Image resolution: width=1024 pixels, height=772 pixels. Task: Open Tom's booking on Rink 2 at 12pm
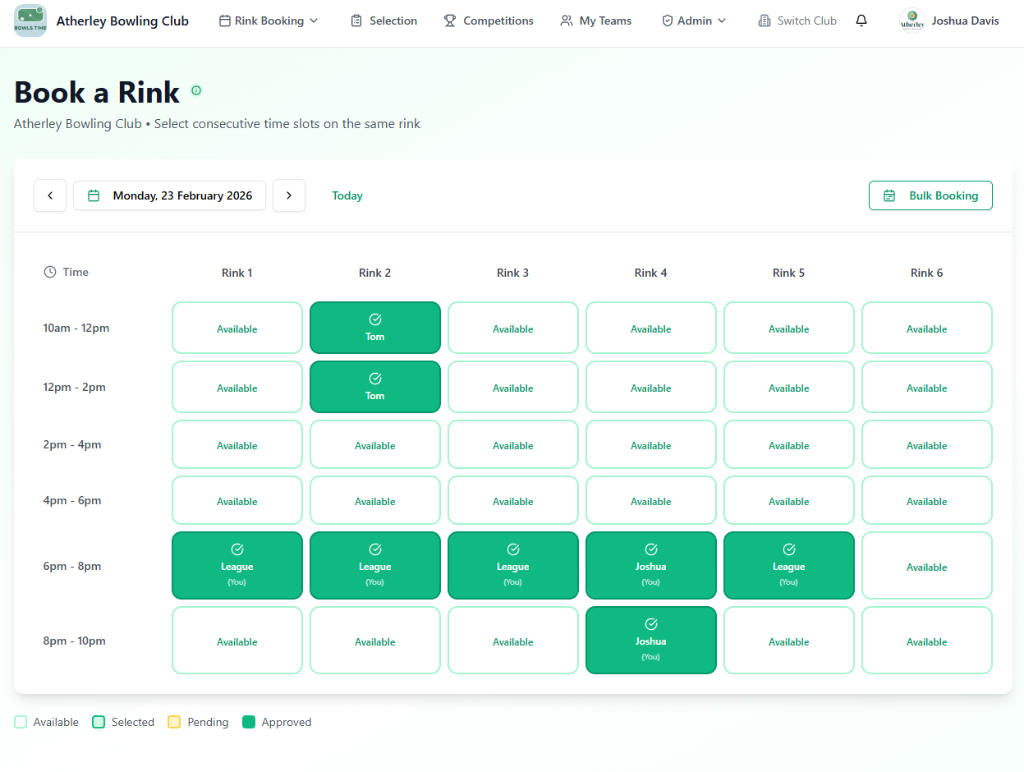tap(375, 387)
